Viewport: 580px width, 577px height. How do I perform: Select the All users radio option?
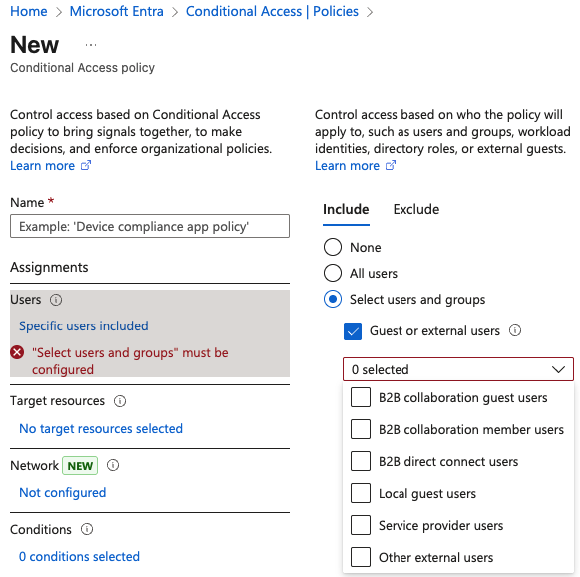[333, 273]
